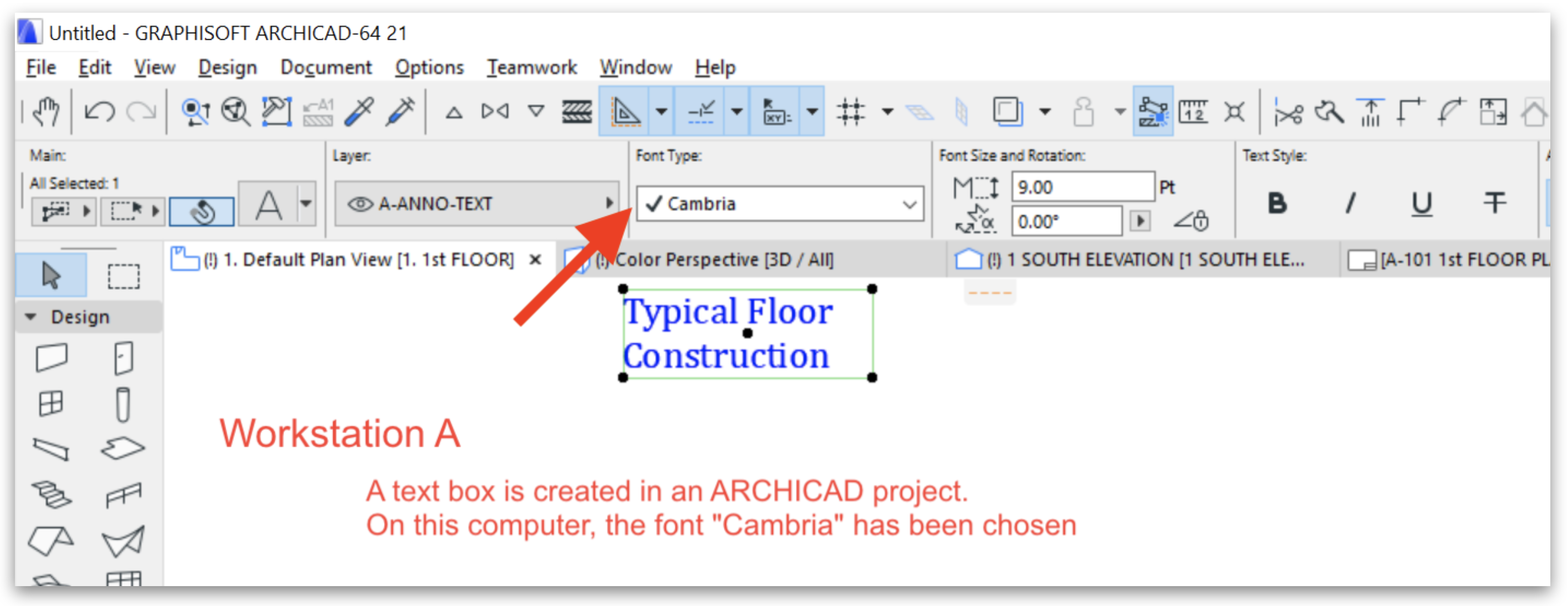Select the Railing tool

pos(123,495)
